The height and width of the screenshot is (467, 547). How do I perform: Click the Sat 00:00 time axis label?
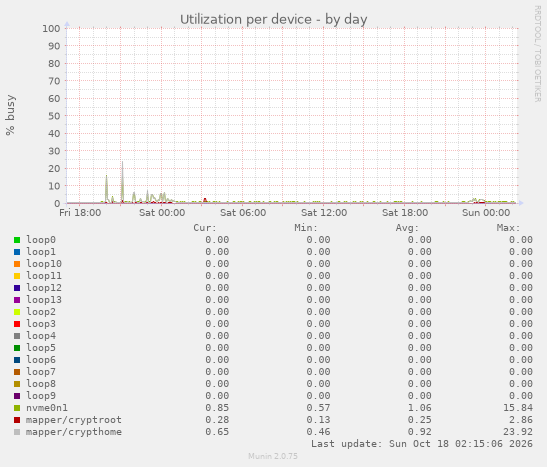pos(162,213)
